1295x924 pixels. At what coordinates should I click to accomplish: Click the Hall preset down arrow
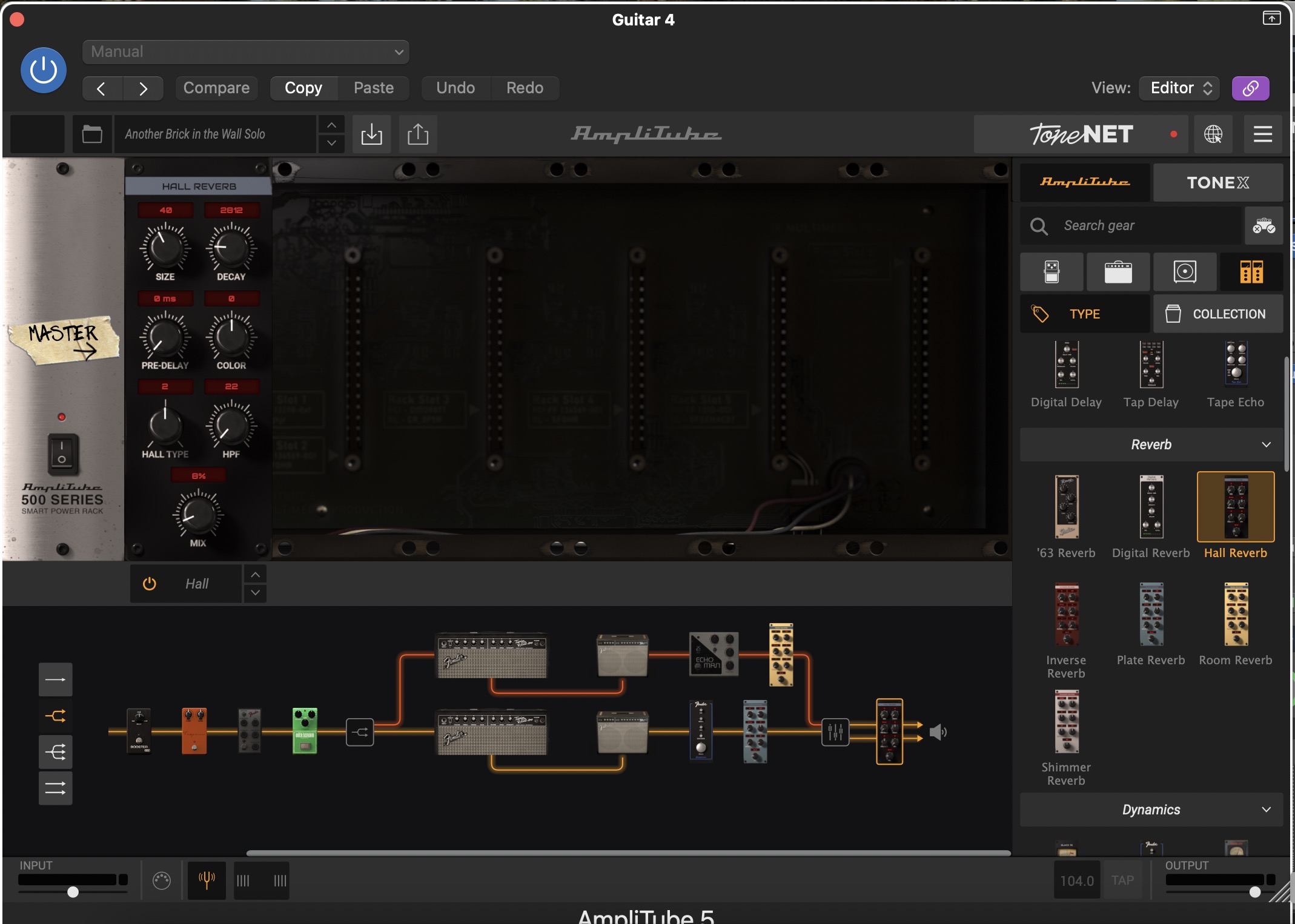256,593
